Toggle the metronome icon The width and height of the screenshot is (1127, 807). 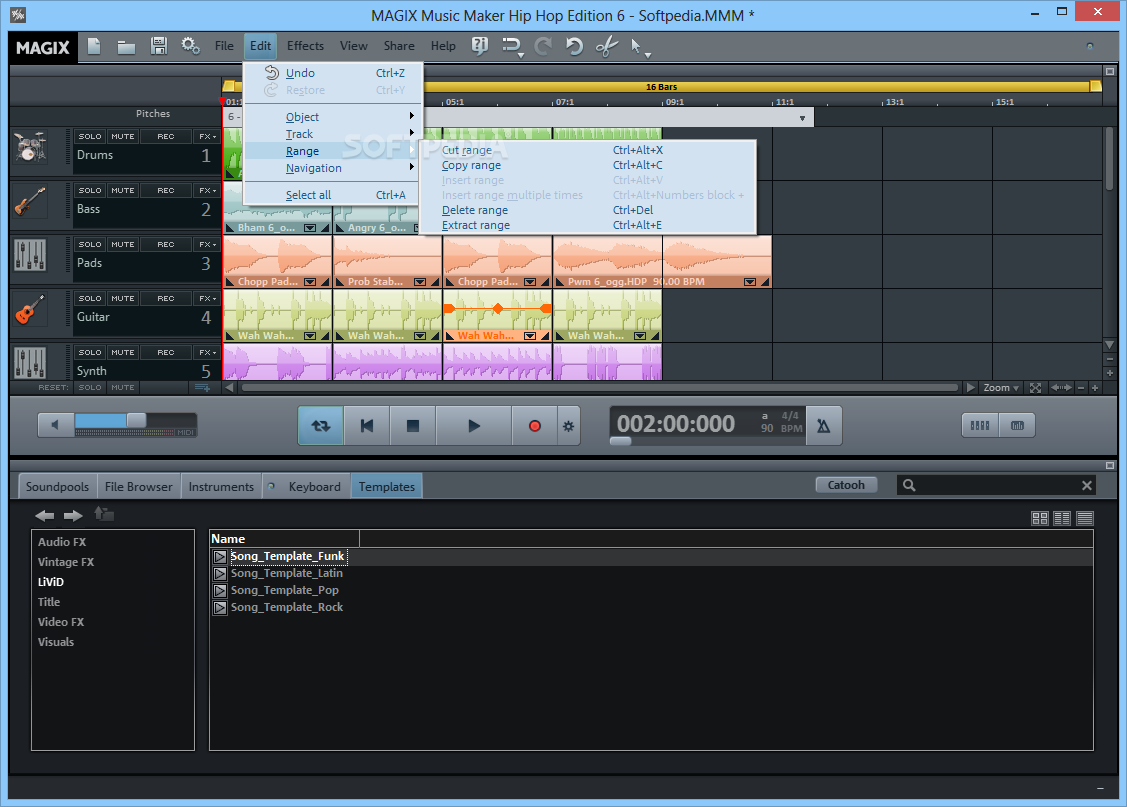coord(824,426)
